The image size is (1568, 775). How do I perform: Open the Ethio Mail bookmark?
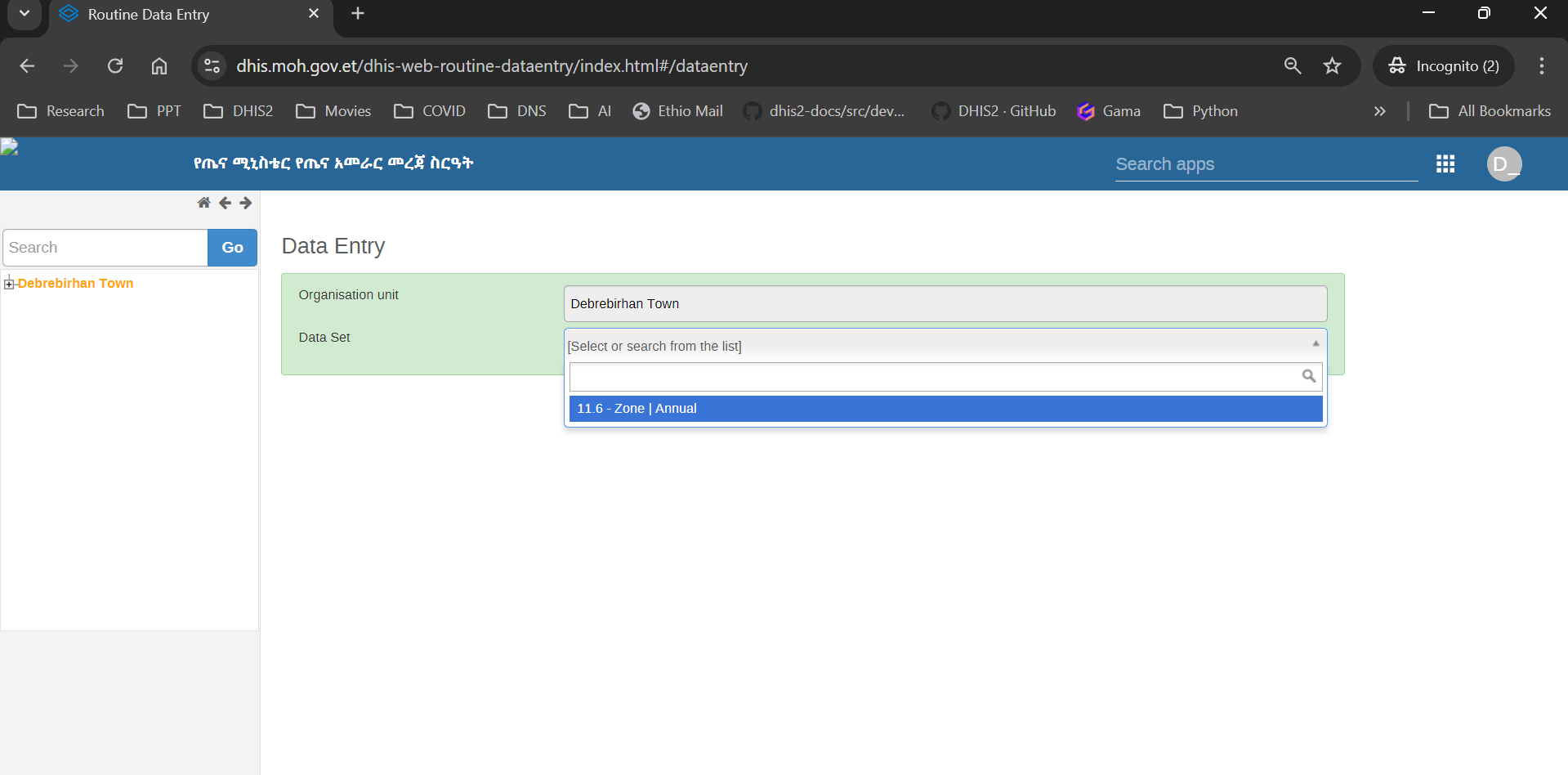(678, 111)
